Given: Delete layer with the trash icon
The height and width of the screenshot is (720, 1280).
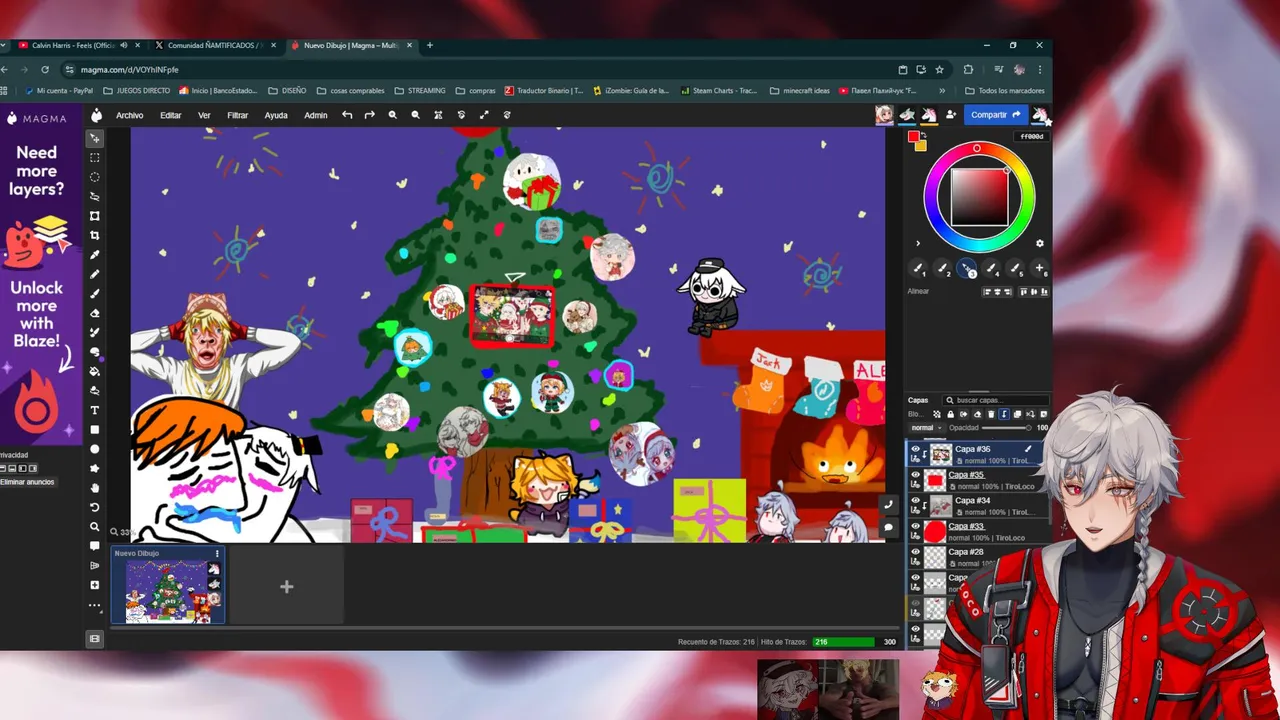Looking at the screenshot, I should click(991, 414).
